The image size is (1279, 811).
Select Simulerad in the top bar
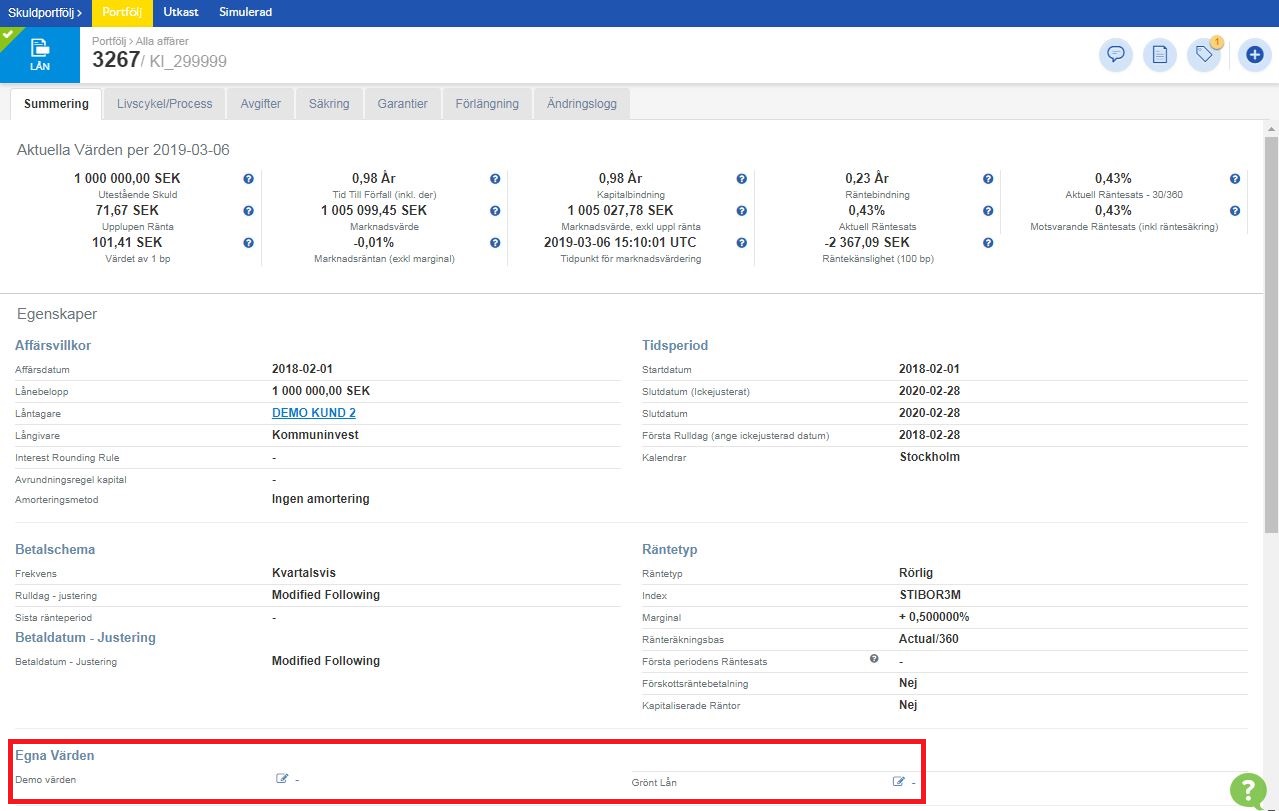point(245,12)
